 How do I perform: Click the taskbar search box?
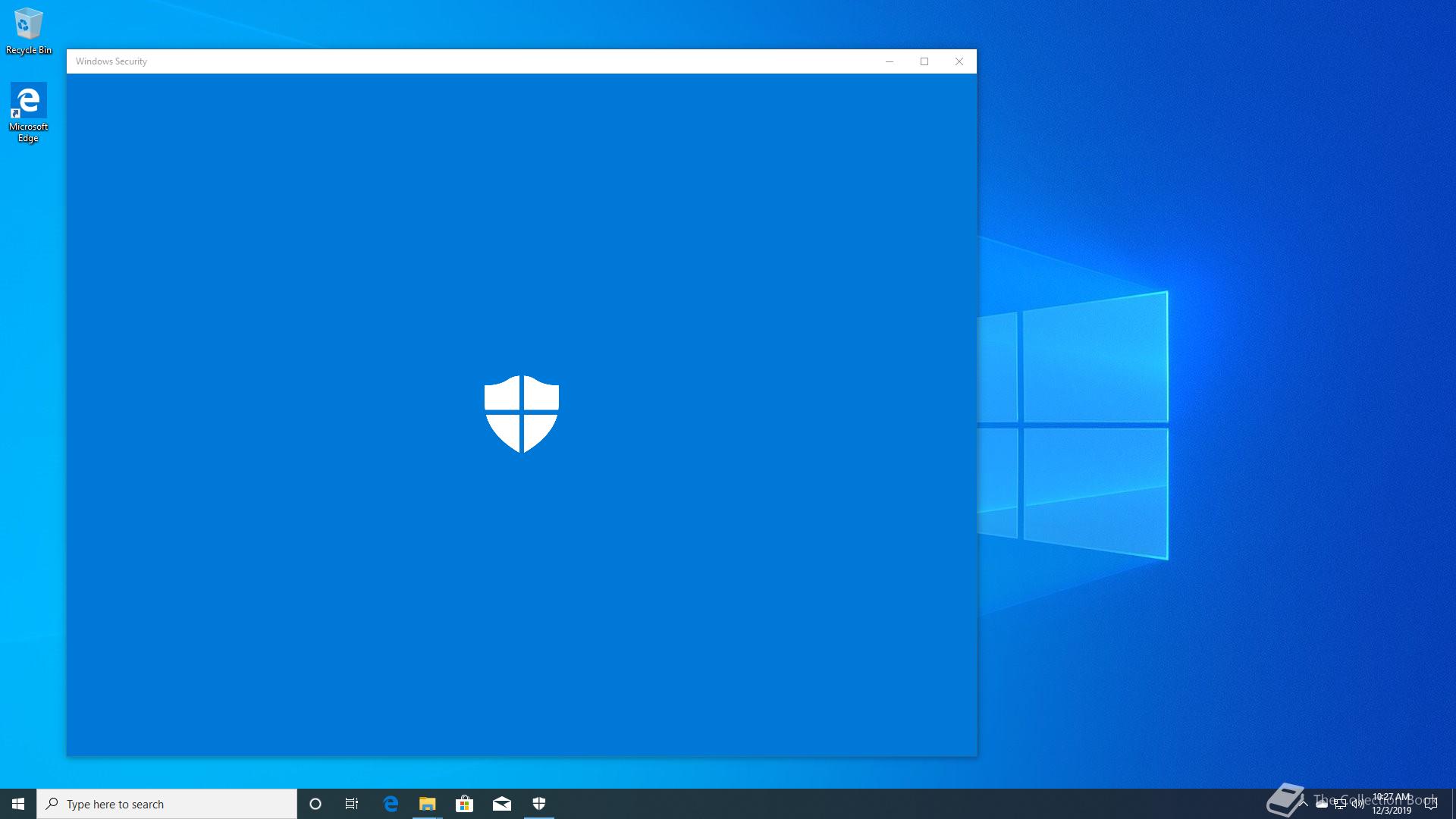pos(167,804)
